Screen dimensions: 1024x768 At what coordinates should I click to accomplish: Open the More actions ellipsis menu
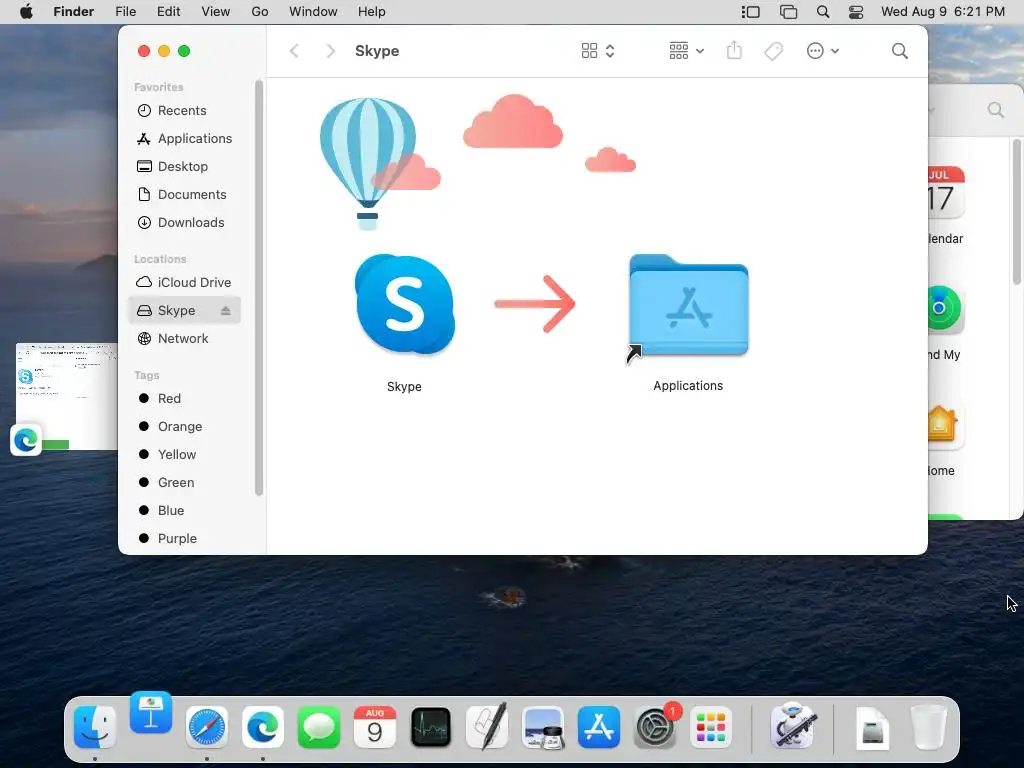coord(822,51)
